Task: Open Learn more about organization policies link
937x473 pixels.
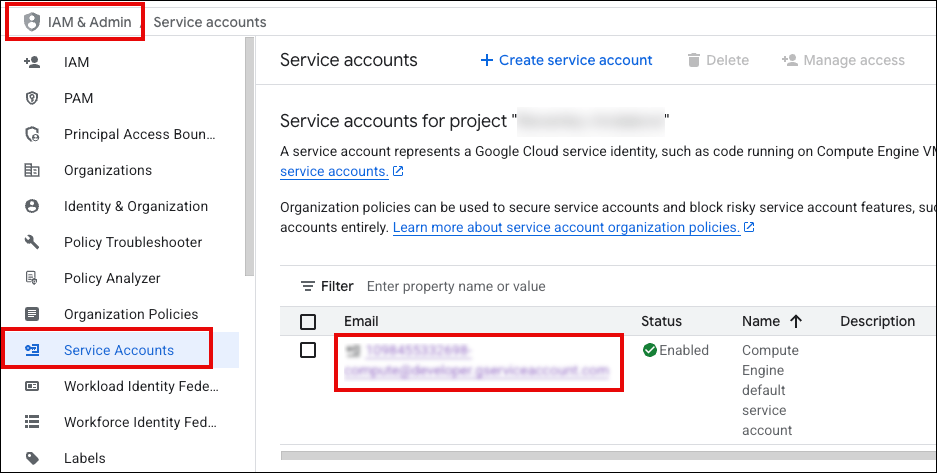Action: [x=567, y=228]
